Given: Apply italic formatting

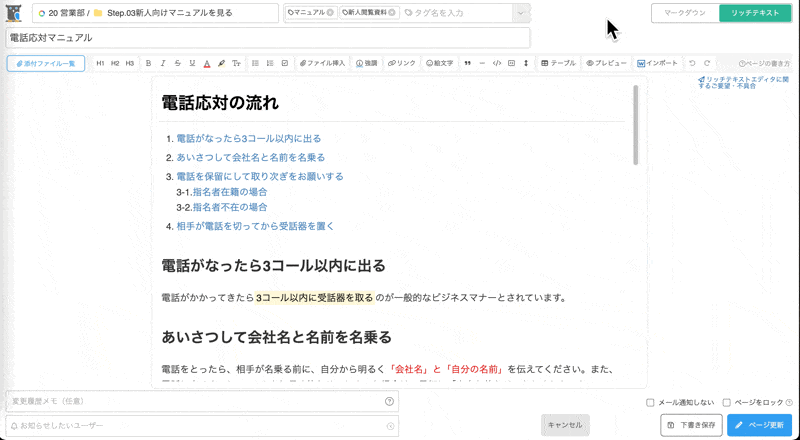Looking at the screenshot, I should [163, 63].
